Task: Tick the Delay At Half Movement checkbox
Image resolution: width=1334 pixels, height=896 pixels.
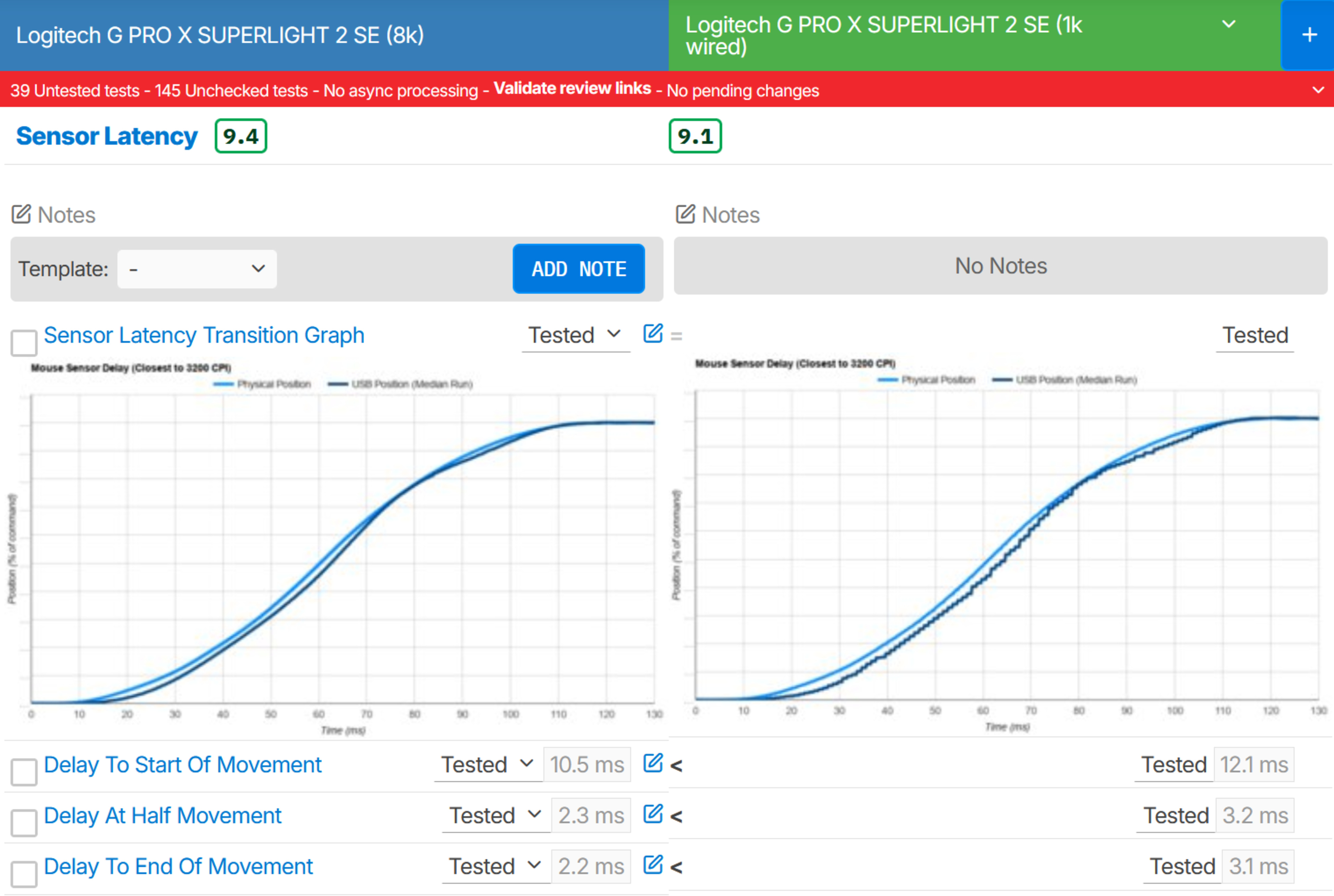Action: (x=24, y=823)
